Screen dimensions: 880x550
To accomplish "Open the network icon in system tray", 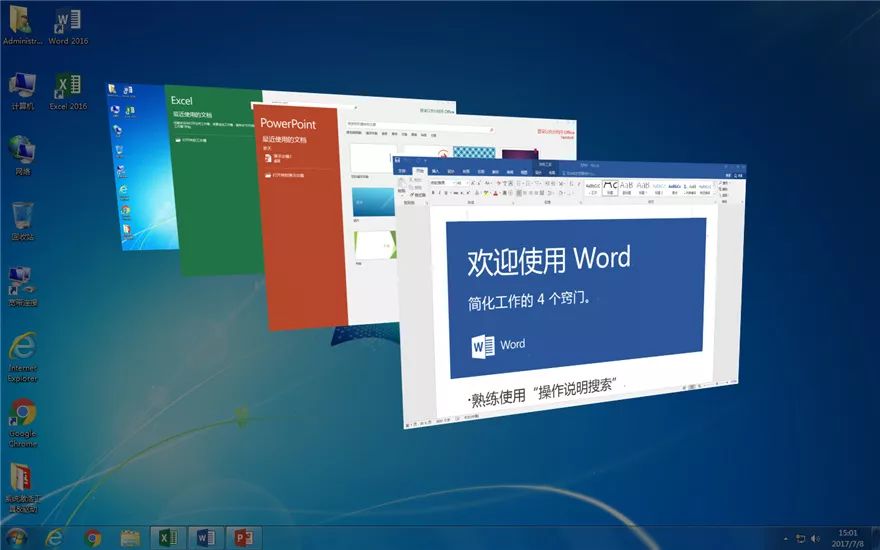I will tap(800, 538).
